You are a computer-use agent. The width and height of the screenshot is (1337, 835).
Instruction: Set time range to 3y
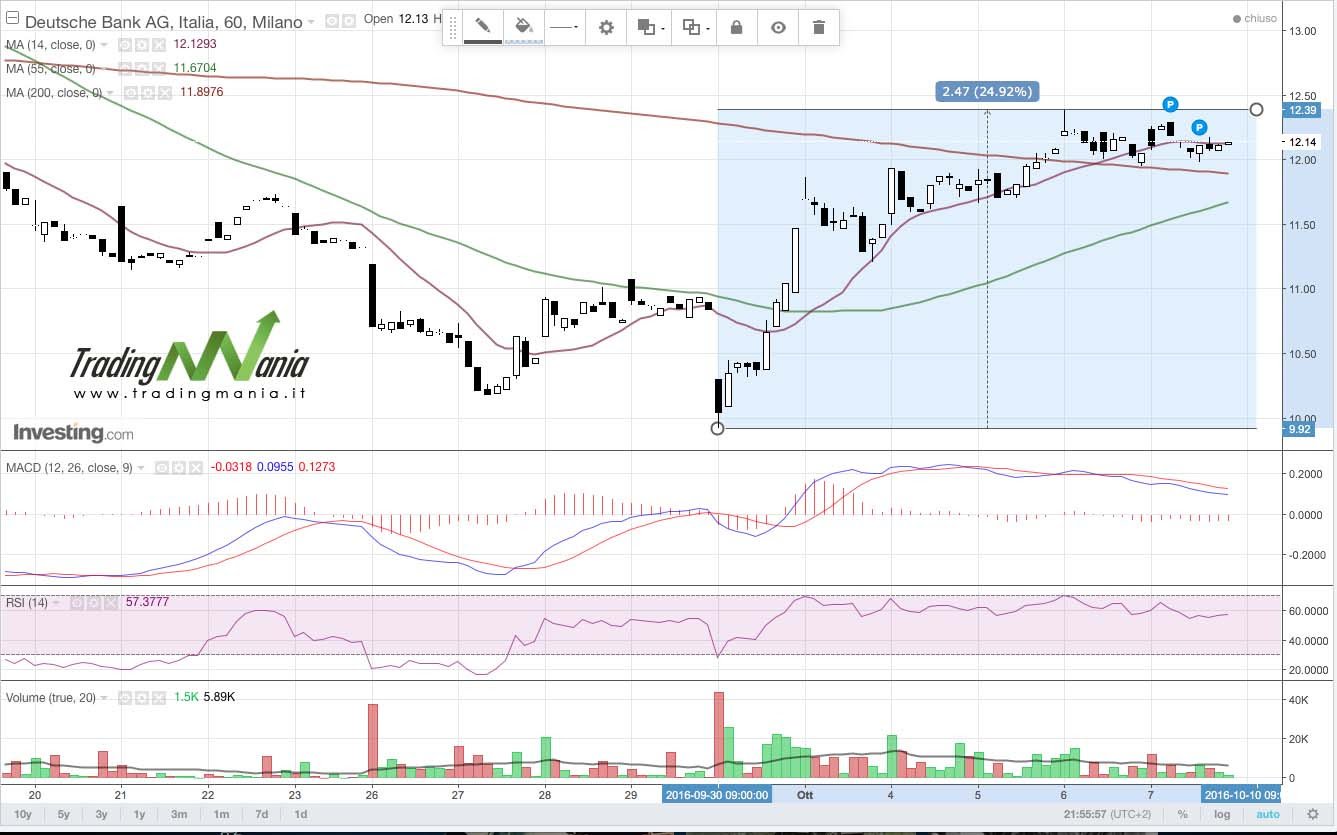pyautogui.click(x=102, y=814)
